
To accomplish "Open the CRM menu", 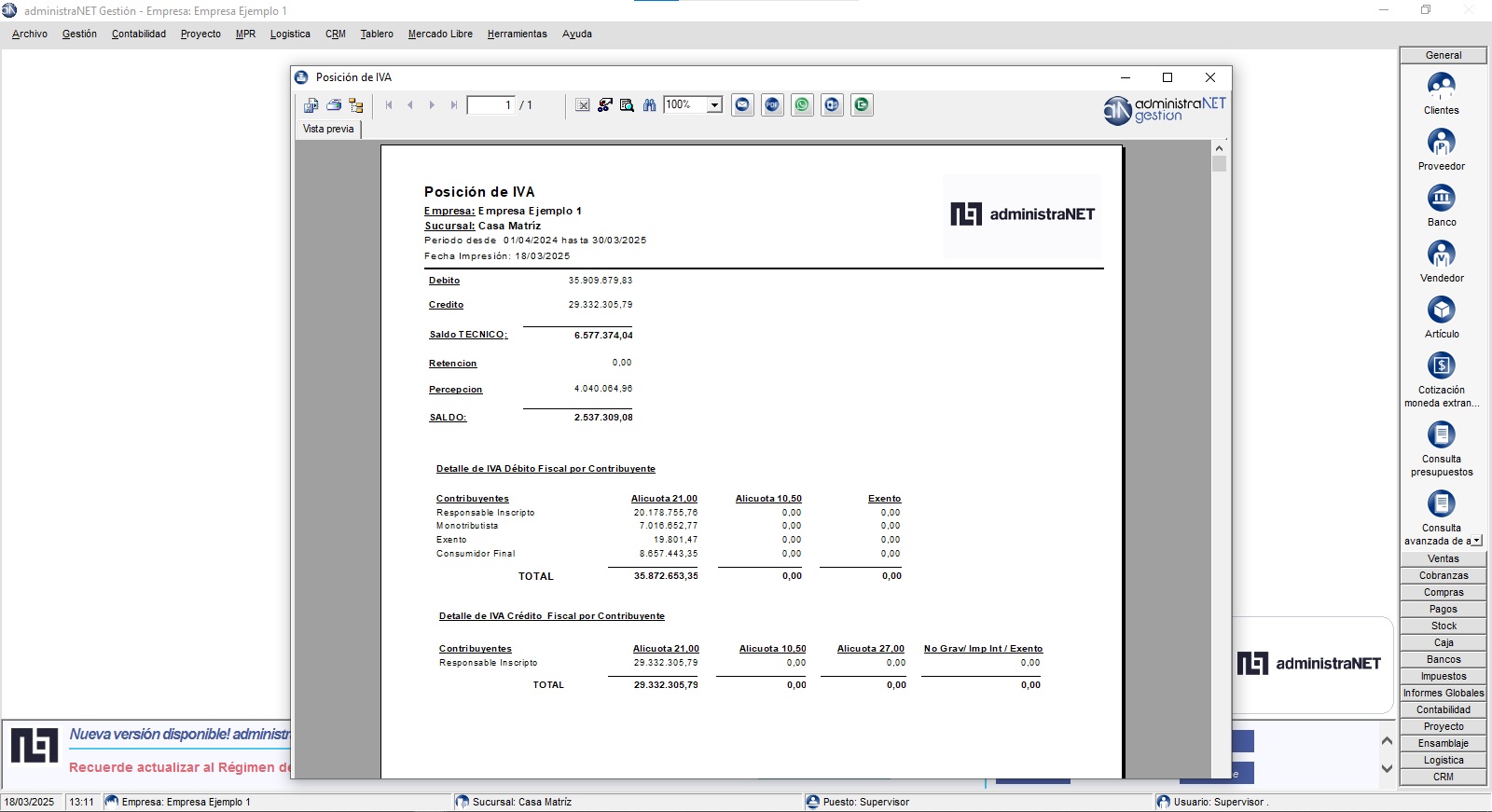I will 336,34.
